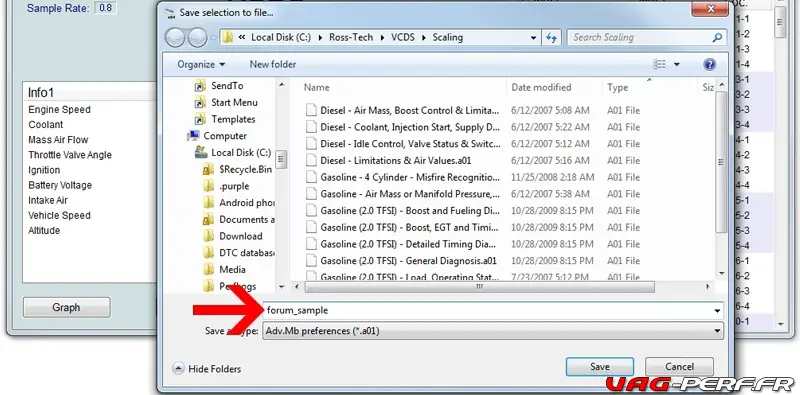Click the Back navigation arrow button

(175, 38)
